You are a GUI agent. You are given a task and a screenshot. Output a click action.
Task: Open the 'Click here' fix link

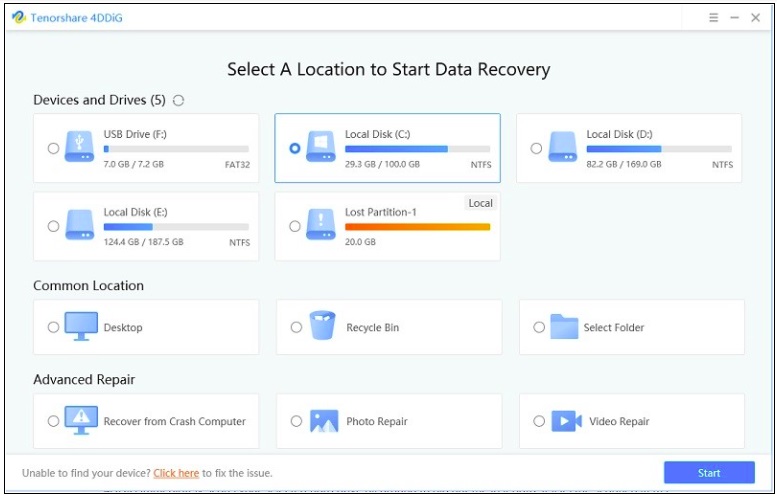click(x=176, y=473)
